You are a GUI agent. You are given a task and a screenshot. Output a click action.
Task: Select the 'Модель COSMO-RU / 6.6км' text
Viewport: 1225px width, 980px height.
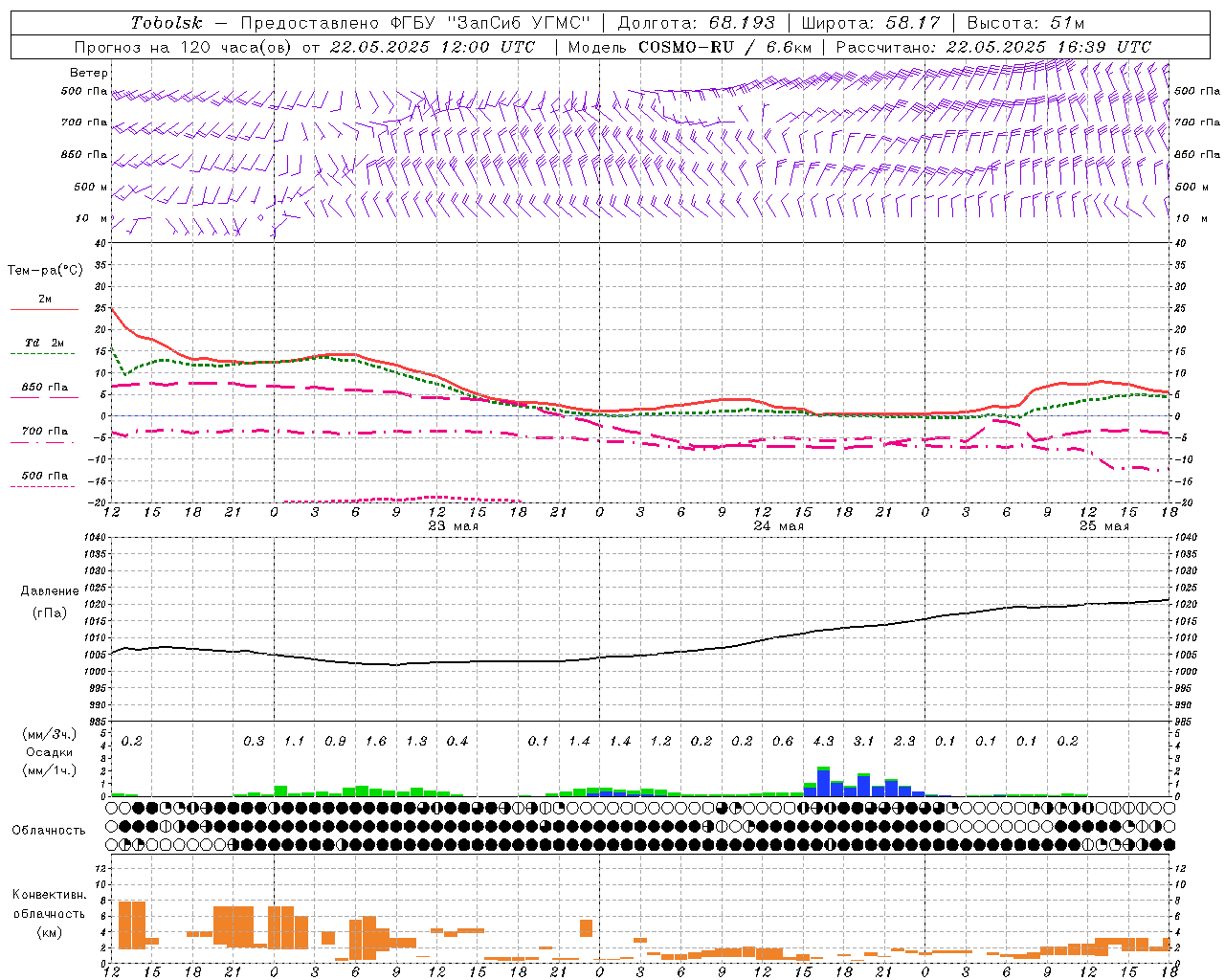tap(690, 47)
